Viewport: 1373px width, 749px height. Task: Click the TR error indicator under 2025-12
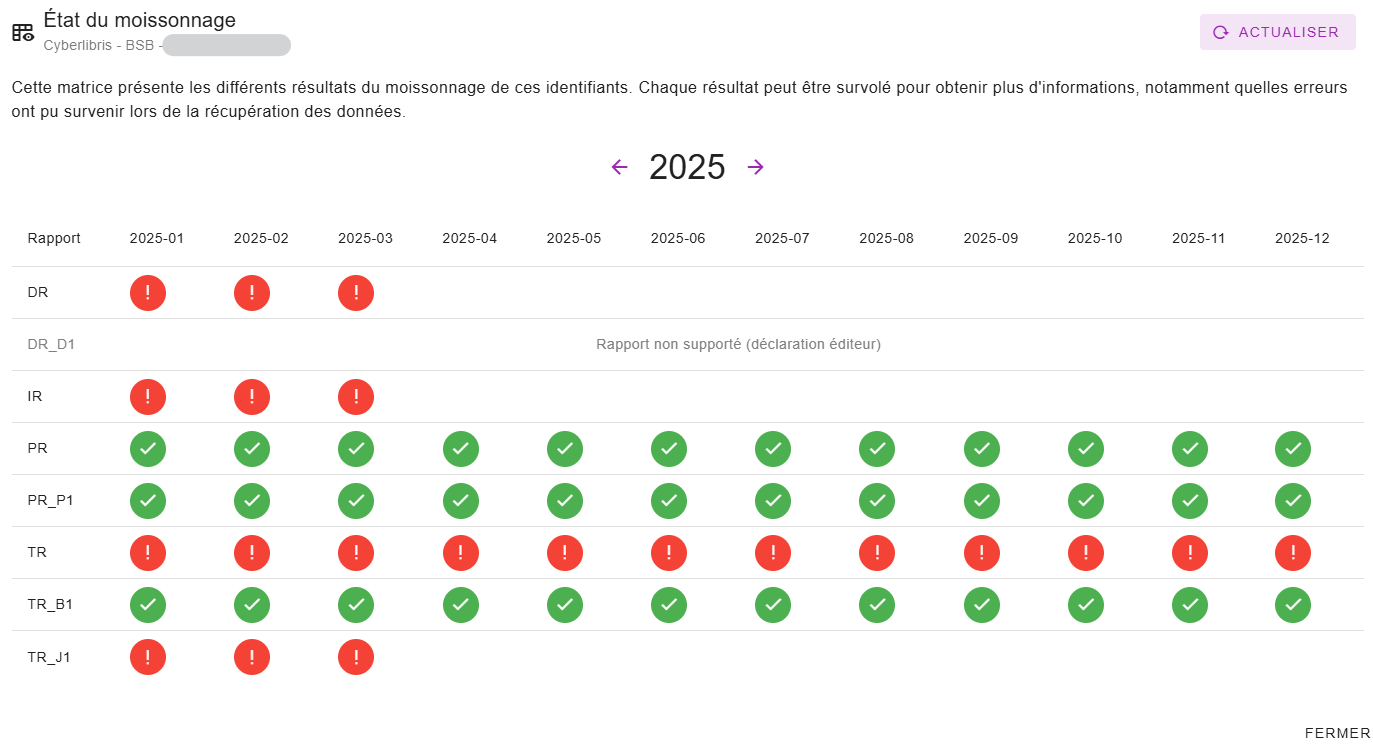point(1293,553)
